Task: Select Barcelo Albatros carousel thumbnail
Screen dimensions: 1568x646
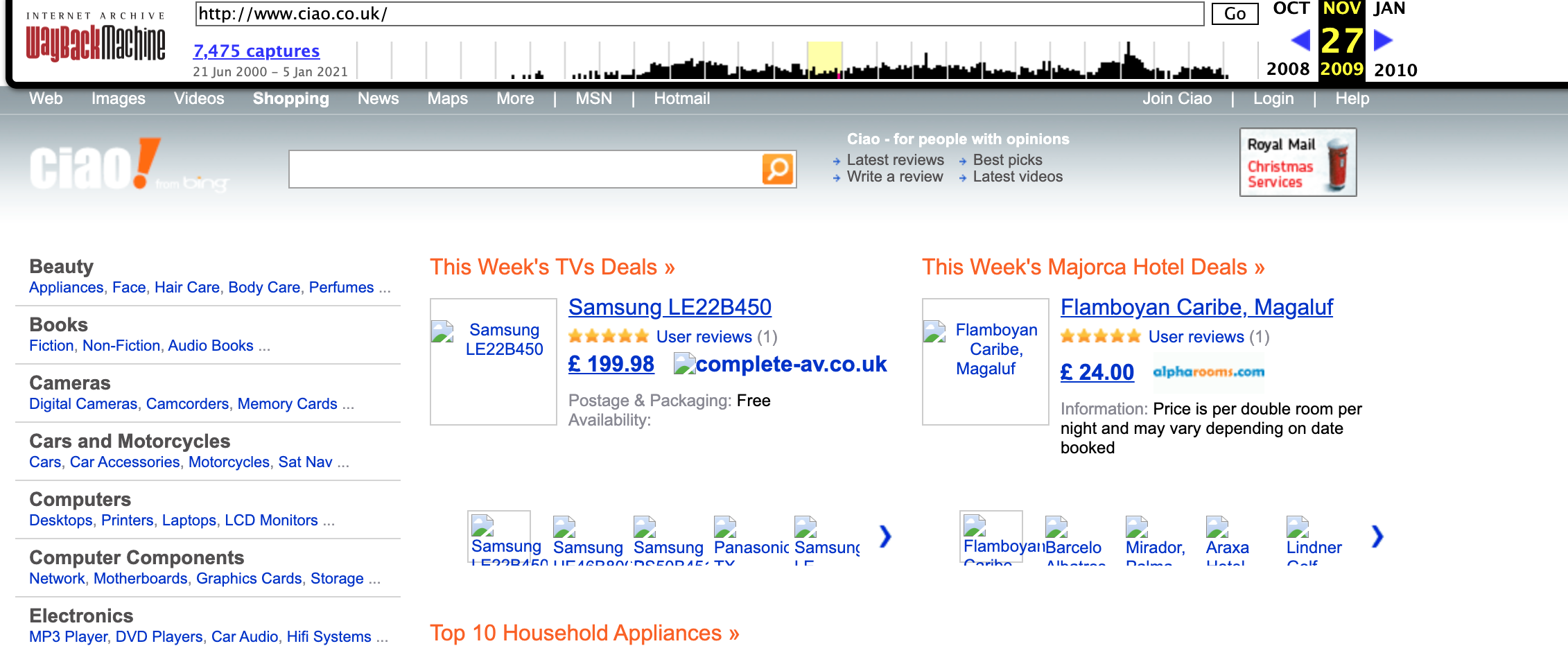Action: [x=1074, y=539]
